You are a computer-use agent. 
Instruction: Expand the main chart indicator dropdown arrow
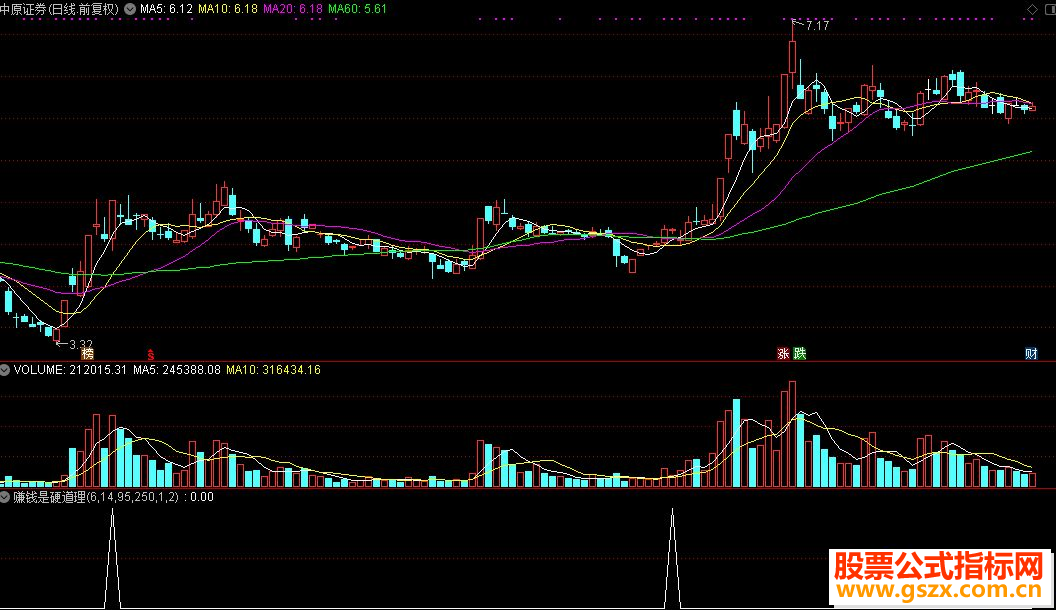coord(130,9)
